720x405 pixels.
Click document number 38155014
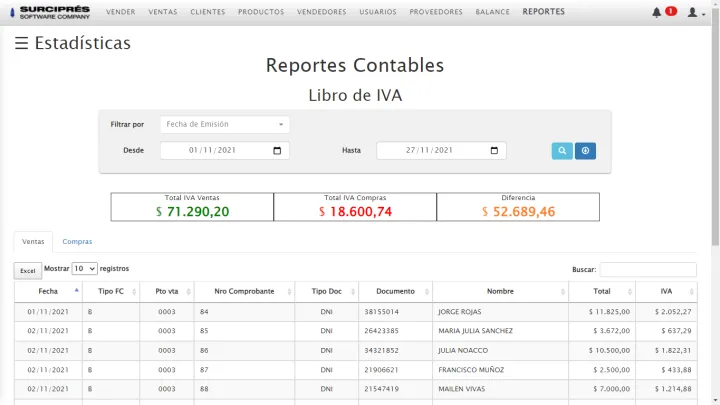(382, 312)
